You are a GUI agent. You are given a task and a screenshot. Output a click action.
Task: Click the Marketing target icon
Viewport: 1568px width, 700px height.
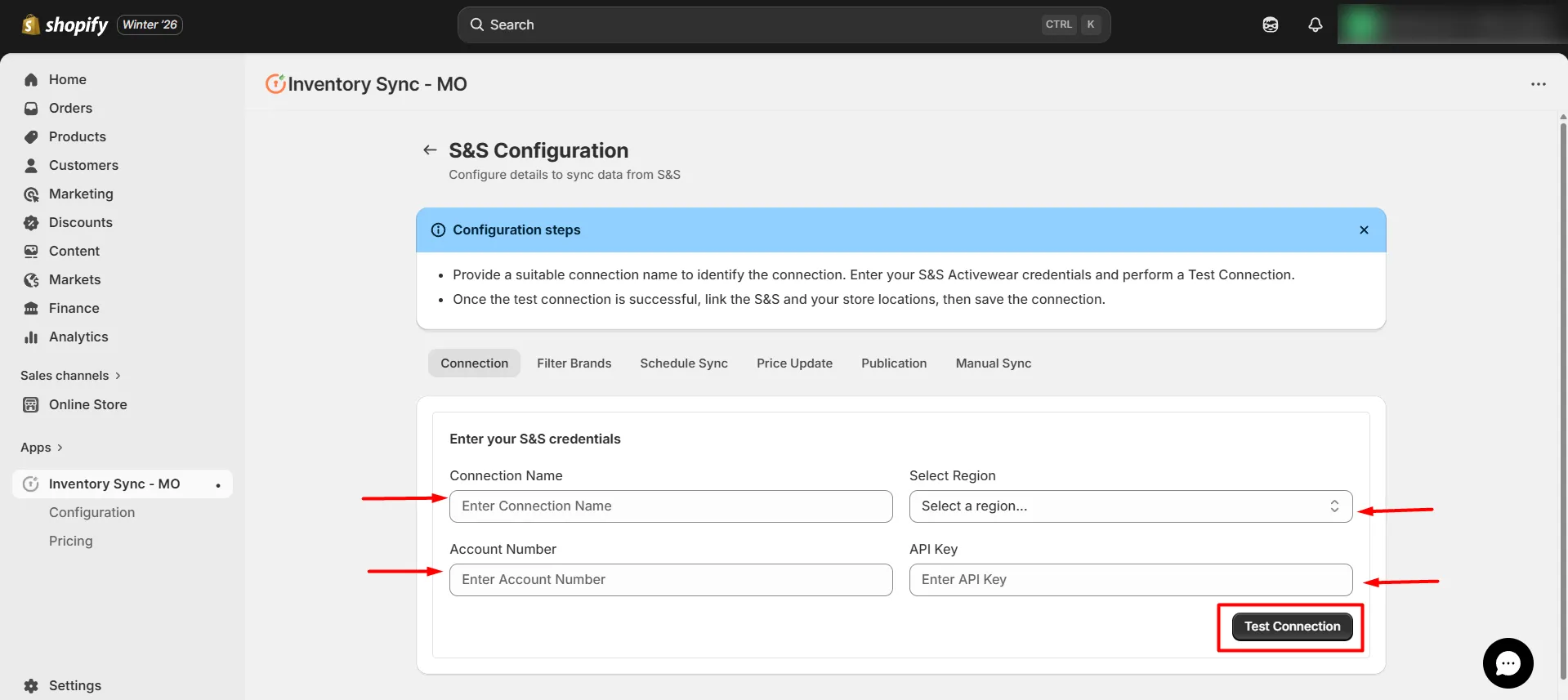[31, 194]
